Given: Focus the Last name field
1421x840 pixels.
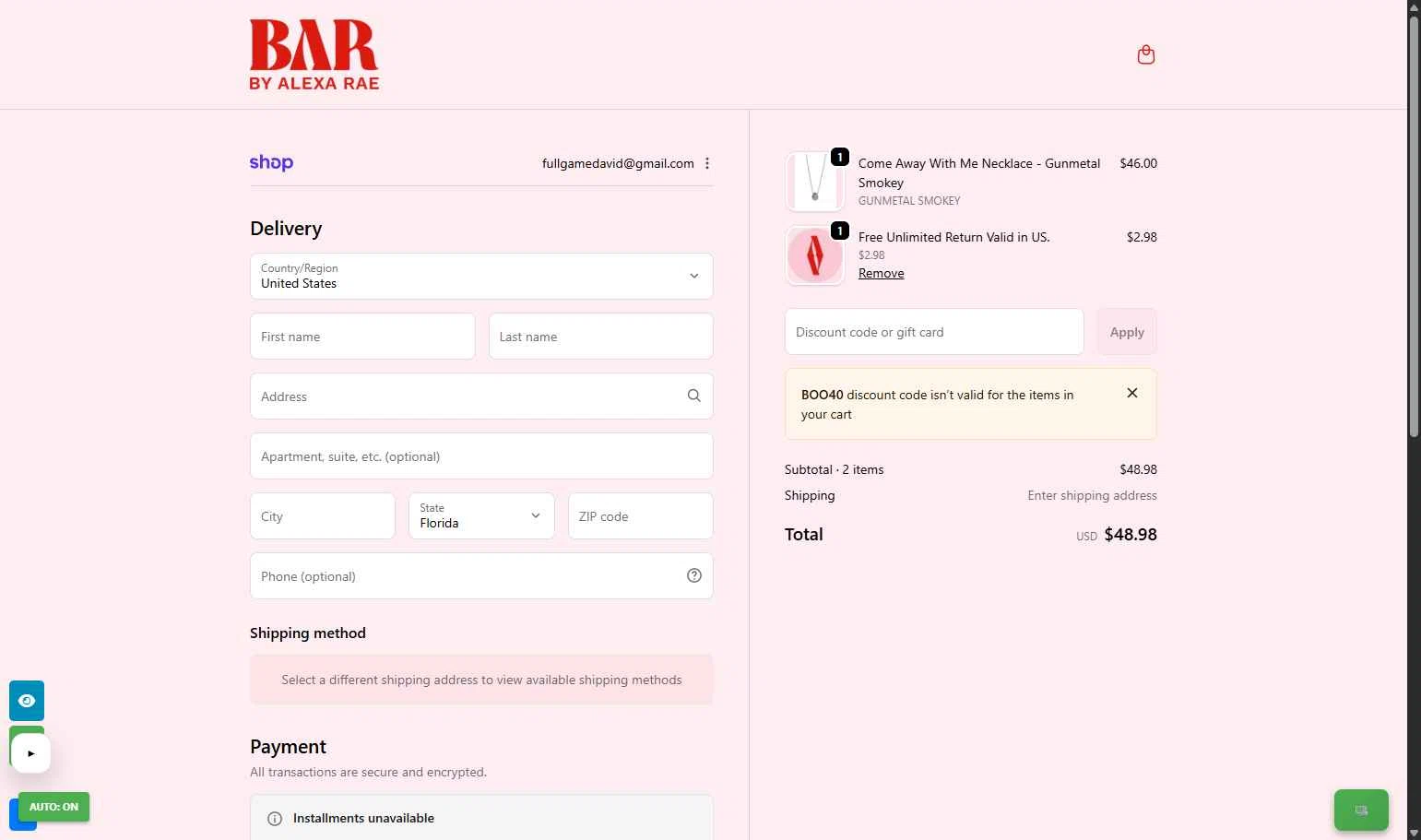Looking at the screenshot, I should (x=601, y=336).
